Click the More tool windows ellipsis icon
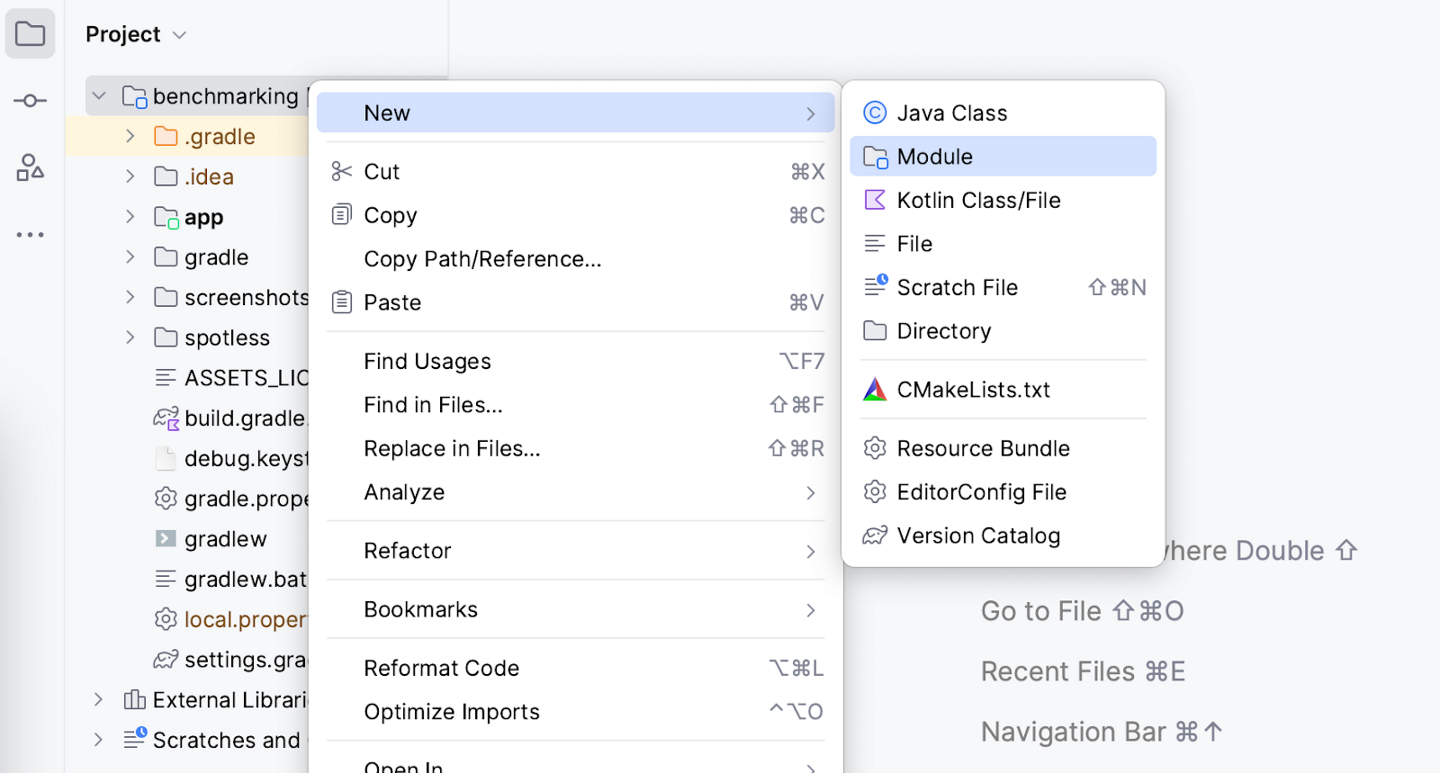The height and width of the screenshot is (773, 1440). 30,235
